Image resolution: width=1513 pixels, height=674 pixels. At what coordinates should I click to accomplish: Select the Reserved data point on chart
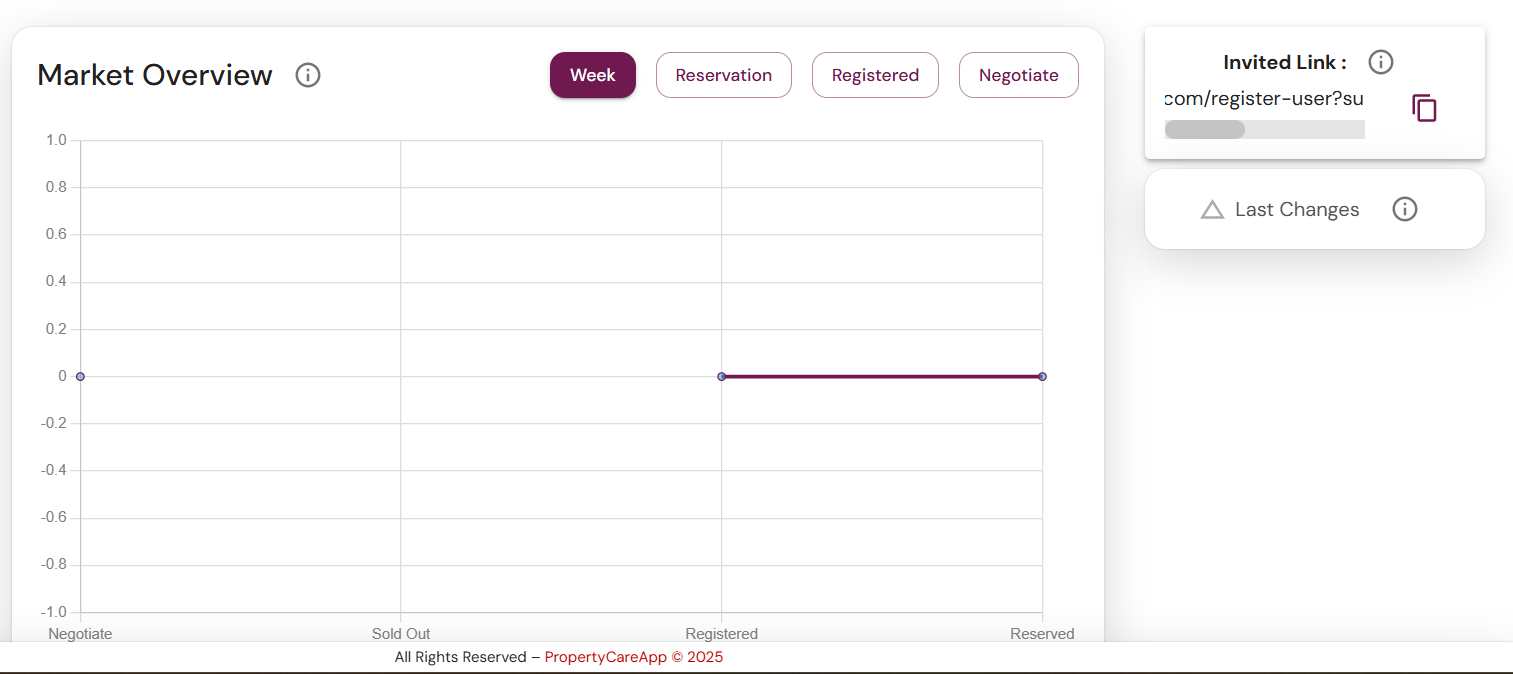tap(1042, 377)
